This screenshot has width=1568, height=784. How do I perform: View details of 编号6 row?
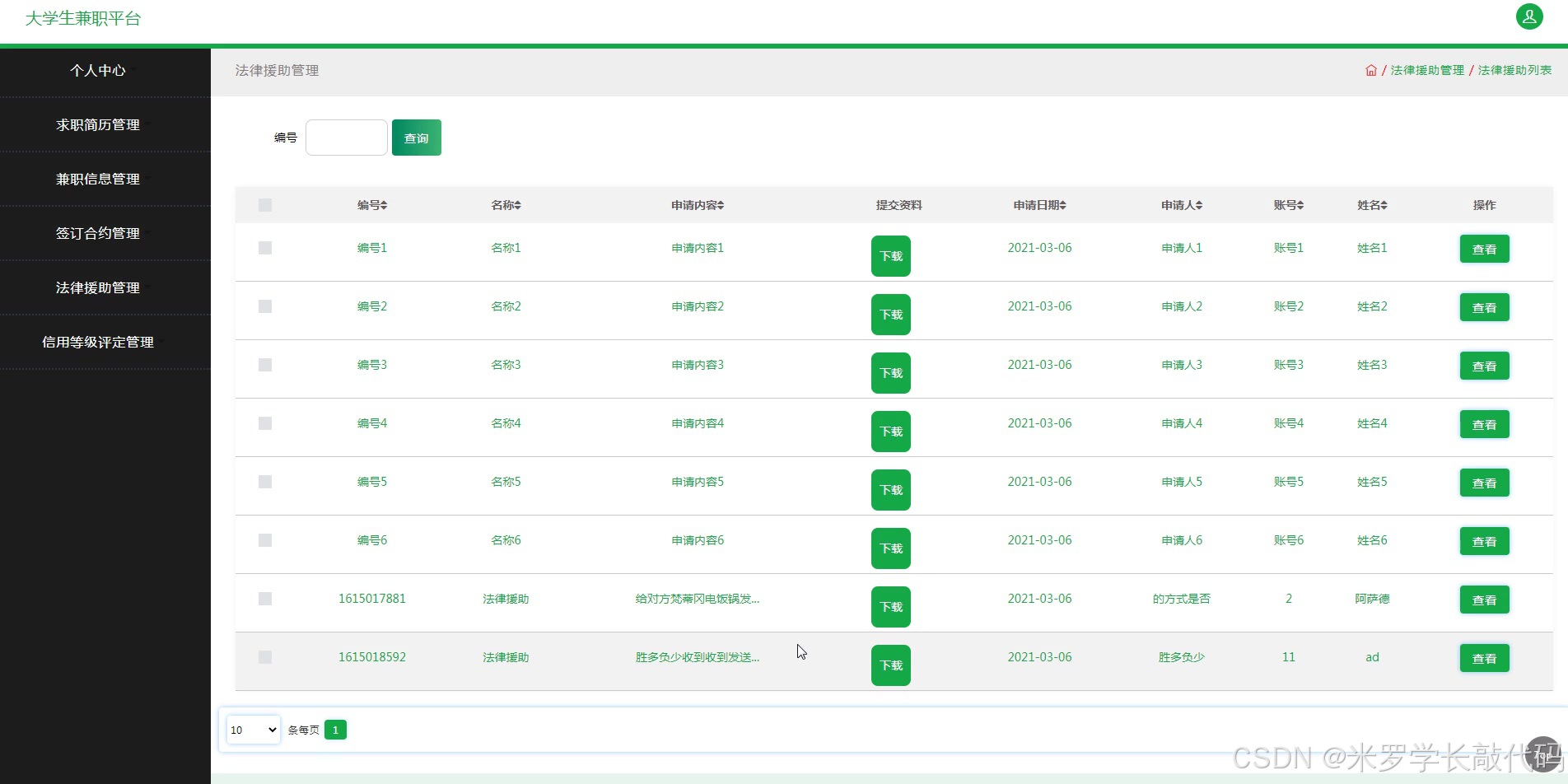[x=1485, y=541]
